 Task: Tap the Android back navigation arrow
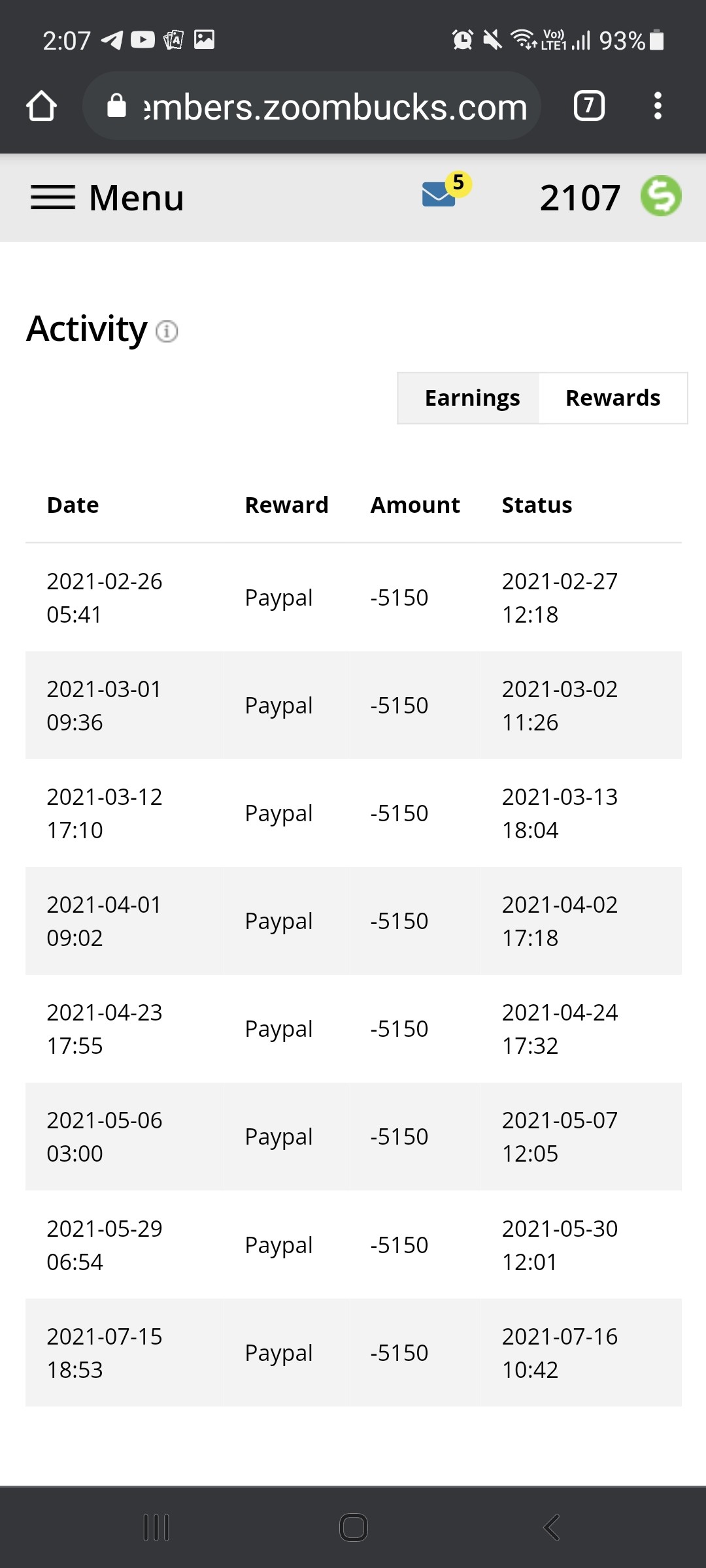[551, 1527]
